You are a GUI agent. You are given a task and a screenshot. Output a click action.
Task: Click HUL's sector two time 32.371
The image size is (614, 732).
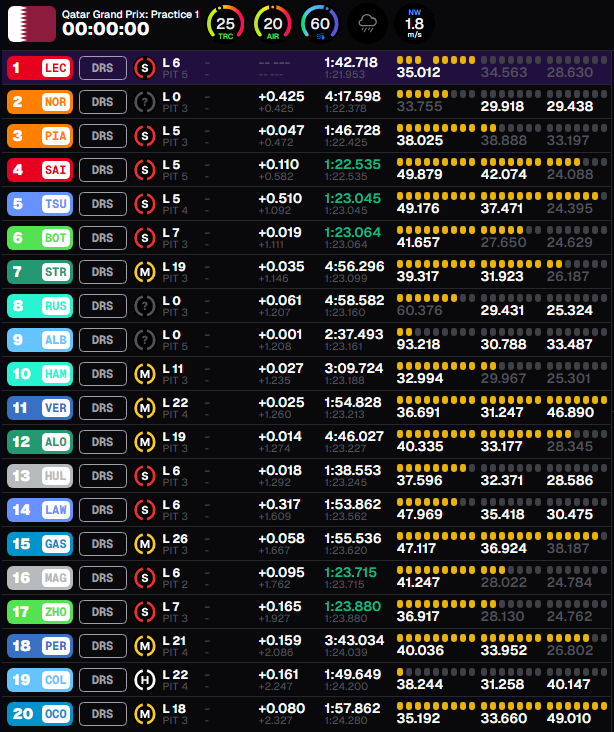point(502,480)
